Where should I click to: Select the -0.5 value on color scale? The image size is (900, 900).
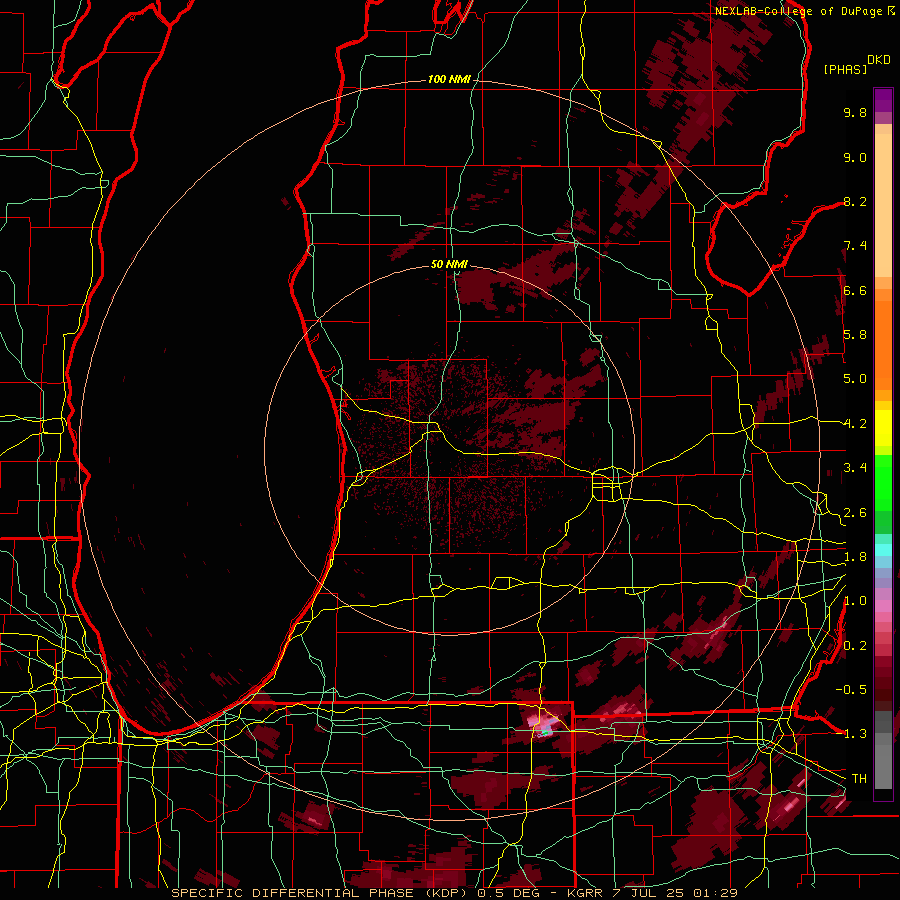[851, 690]
